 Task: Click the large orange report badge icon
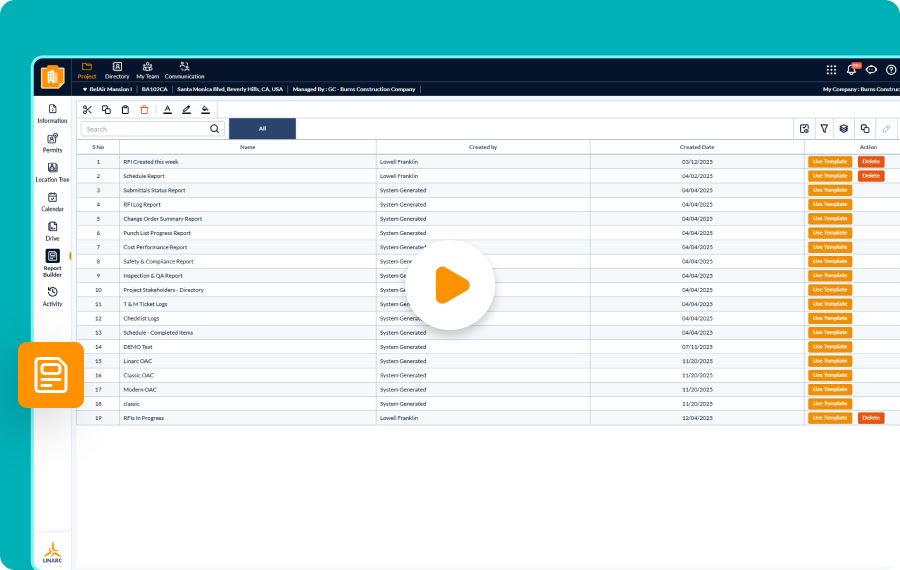[51, 375]
